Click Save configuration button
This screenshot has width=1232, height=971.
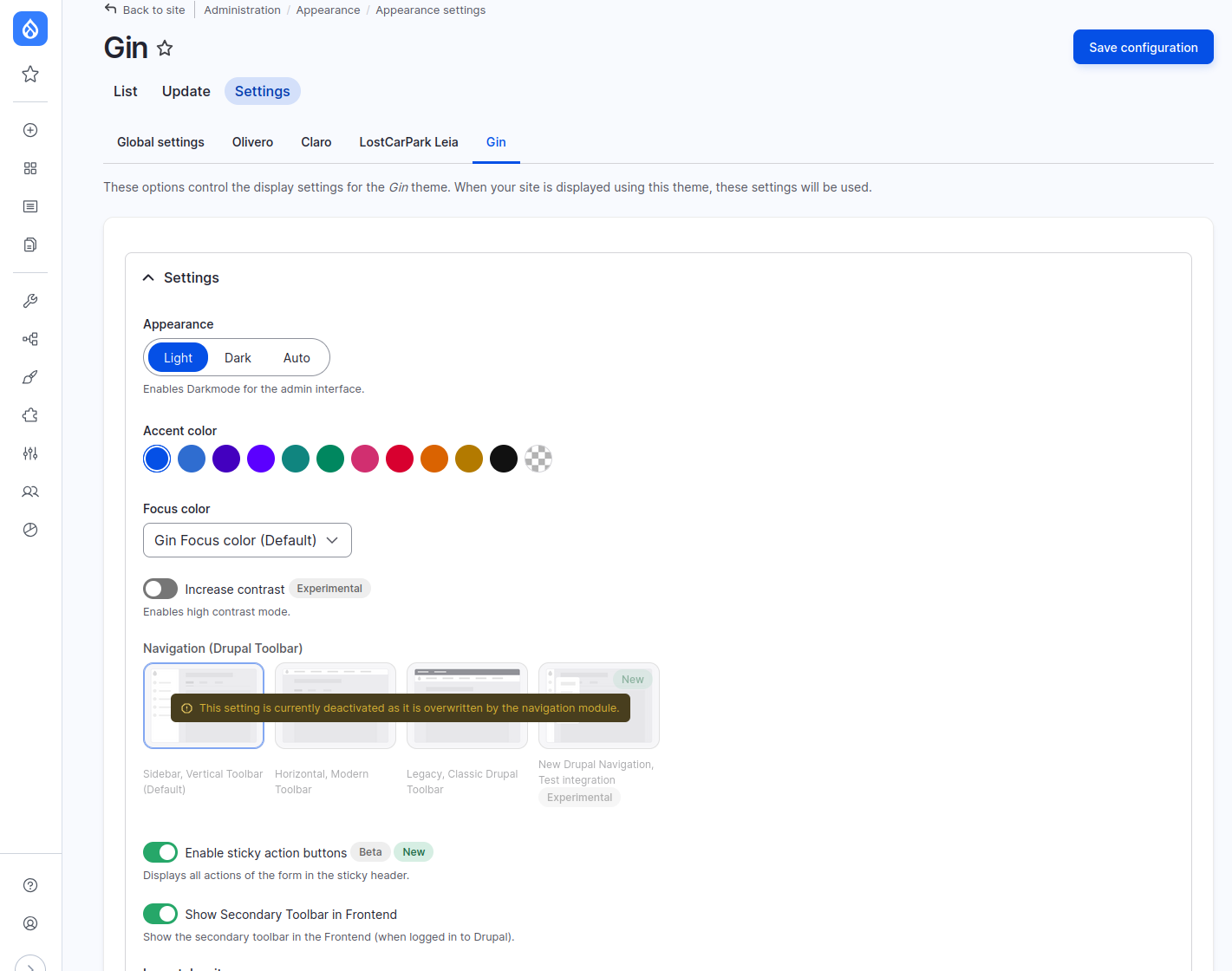tap(1144, 47)
